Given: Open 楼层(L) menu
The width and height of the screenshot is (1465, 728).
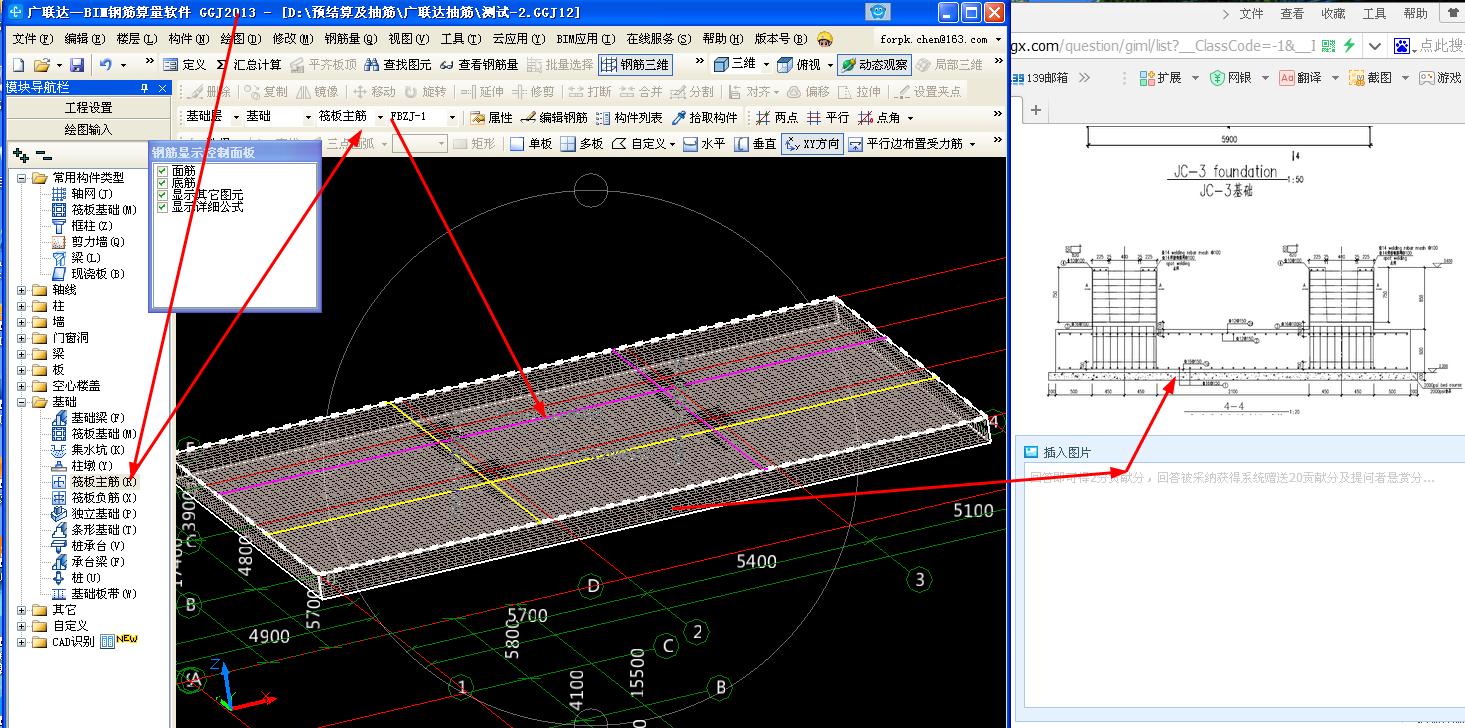Looking at the screenshot, I should tap(137, 39).
